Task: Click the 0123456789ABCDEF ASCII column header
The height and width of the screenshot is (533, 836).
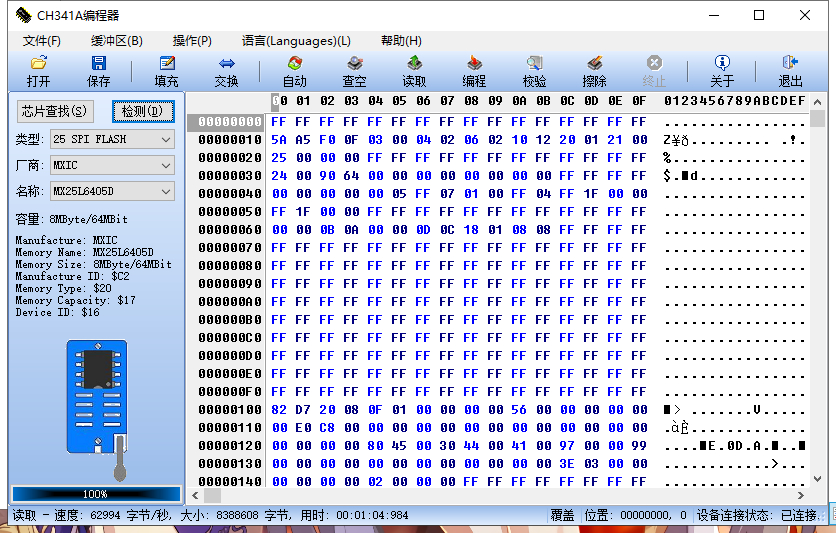Action: point(734,101)
